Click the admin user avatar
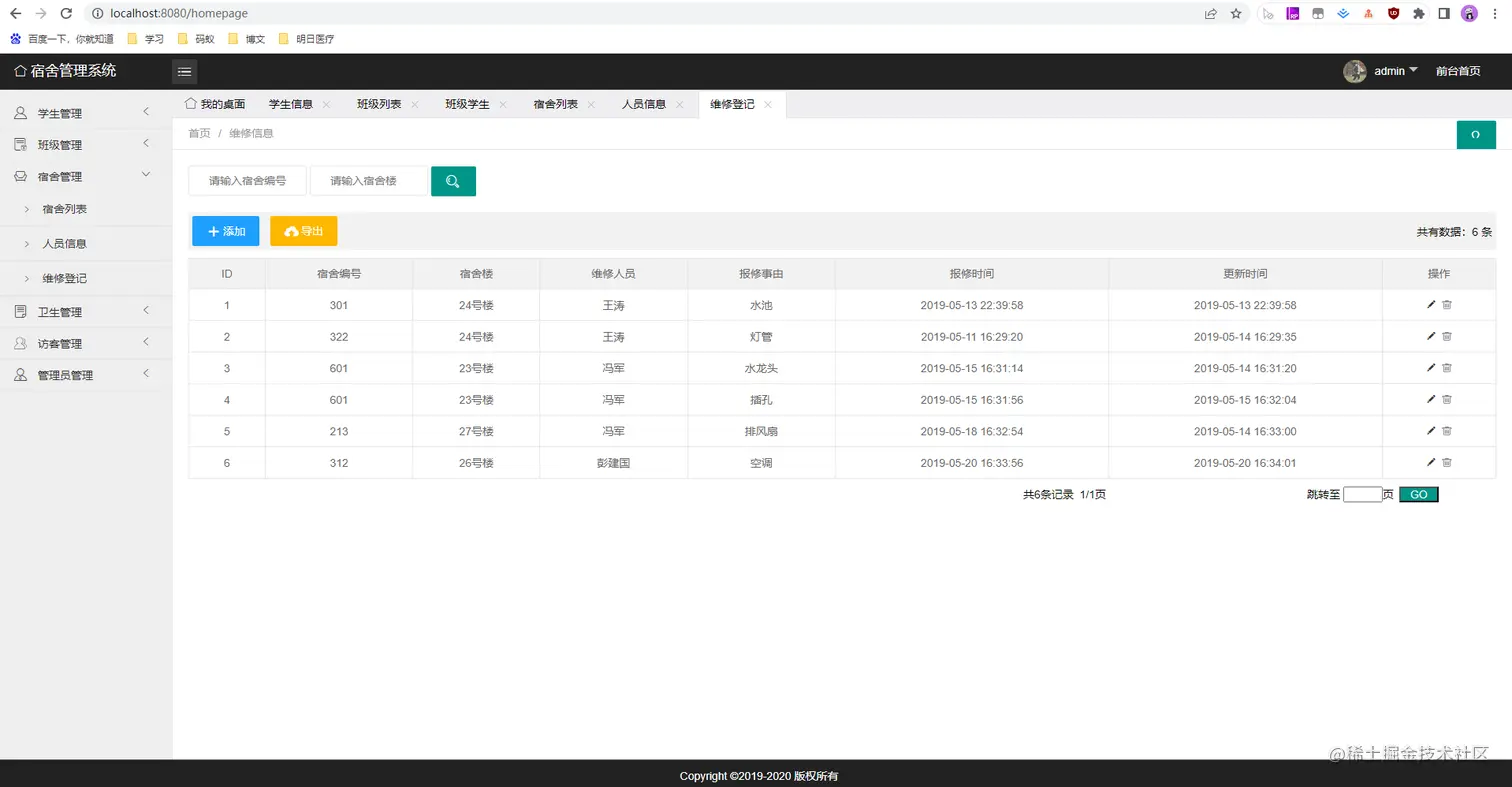This screenshot has height=787, width=1512. [x=1355, y=71]
